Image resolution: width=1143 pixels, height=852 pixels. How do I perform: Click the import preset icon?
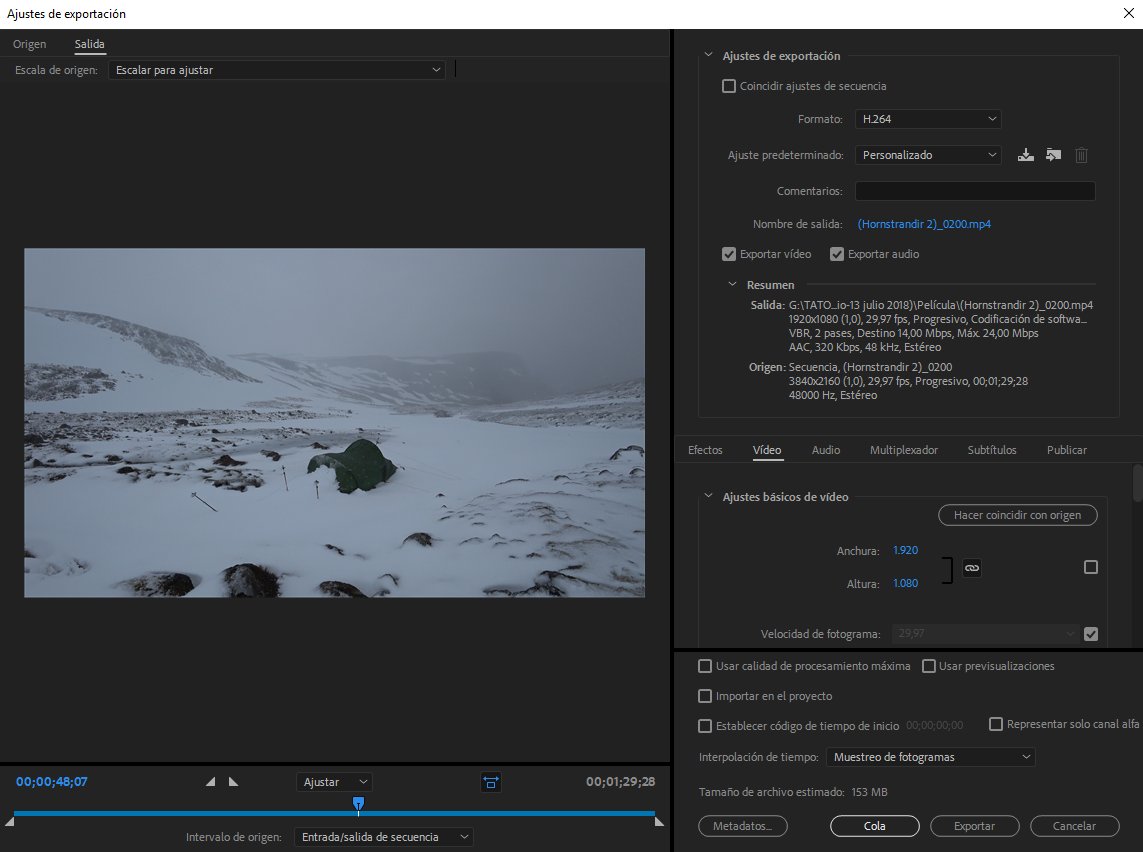point(1053,155)
